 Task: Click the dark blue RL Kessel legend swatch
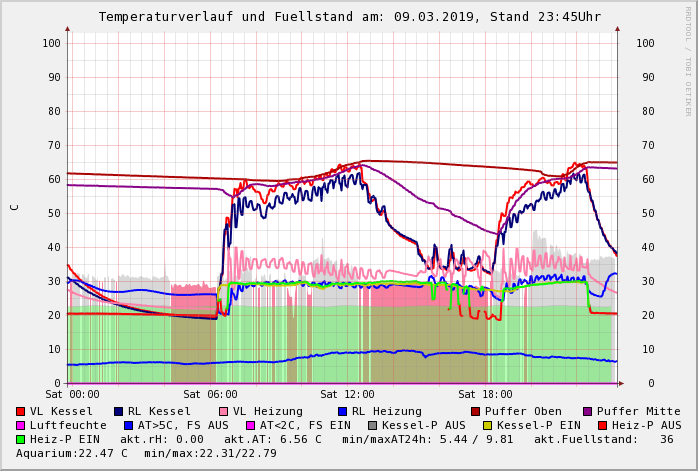point(119,411)
